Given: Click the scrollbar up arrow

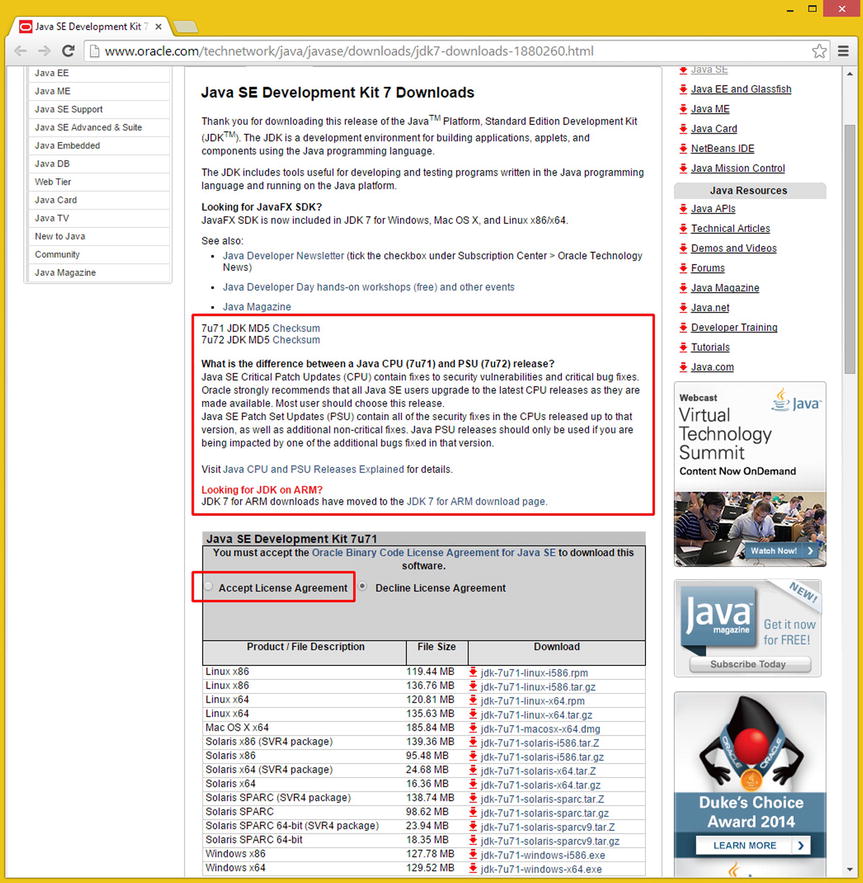Looking at the screenshot, I should click(x=849, y=74).
